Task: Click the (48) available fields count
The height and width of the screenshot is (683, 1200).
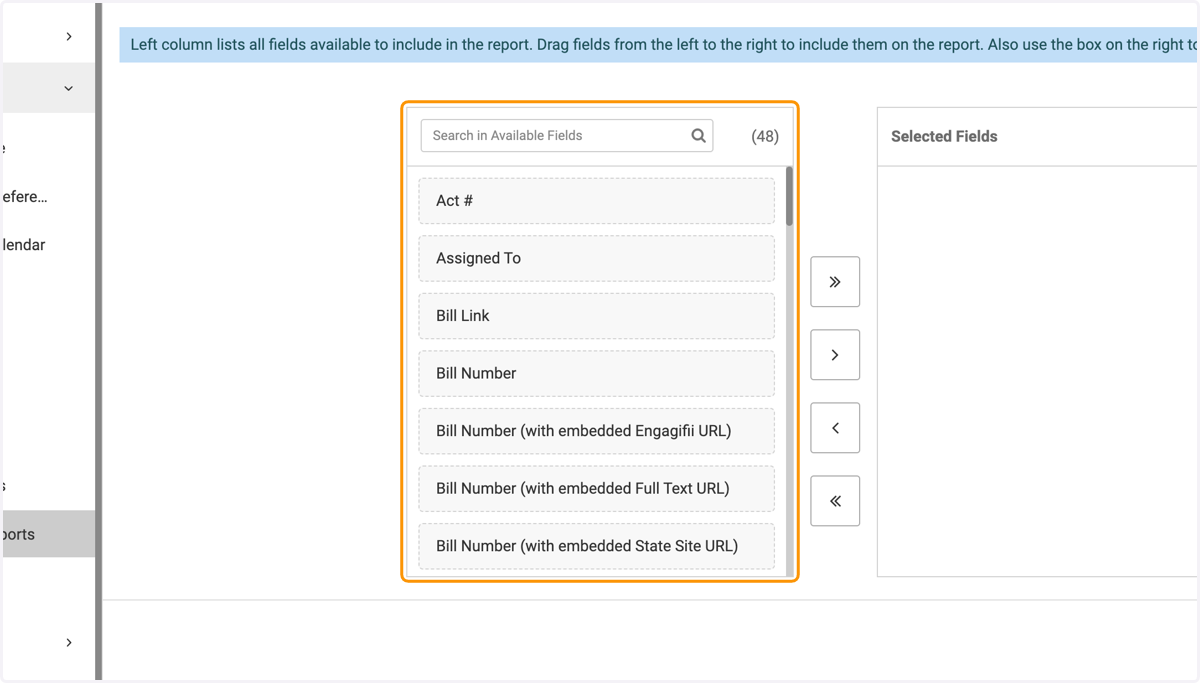Action: coord(765,136)
